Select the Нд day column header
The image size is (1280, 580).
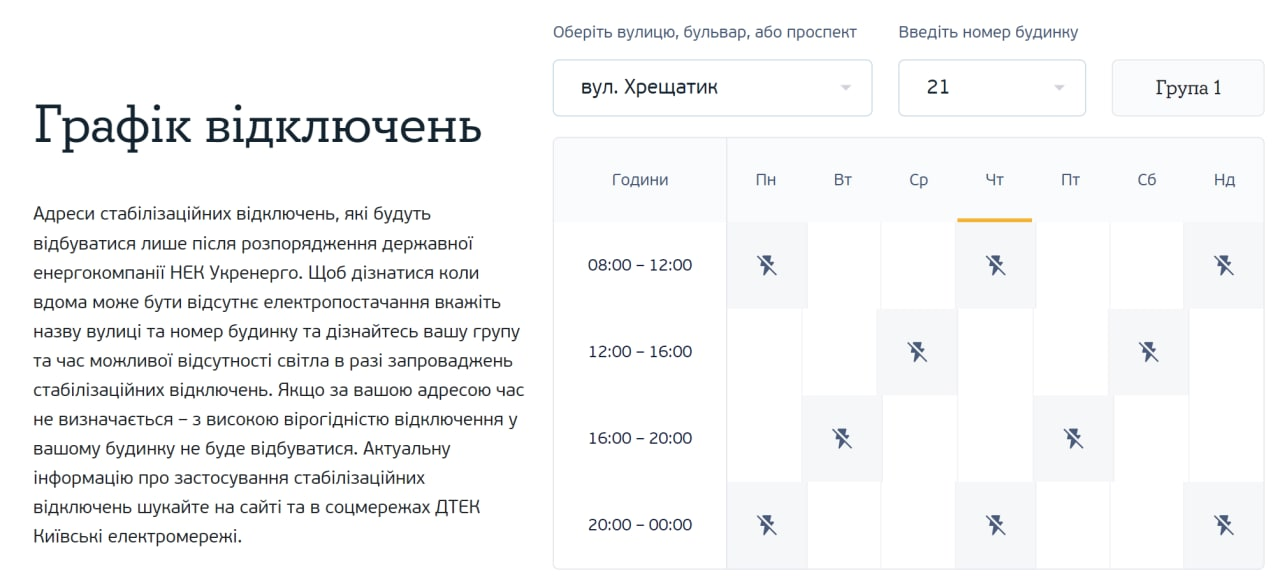coord(1224,180)
